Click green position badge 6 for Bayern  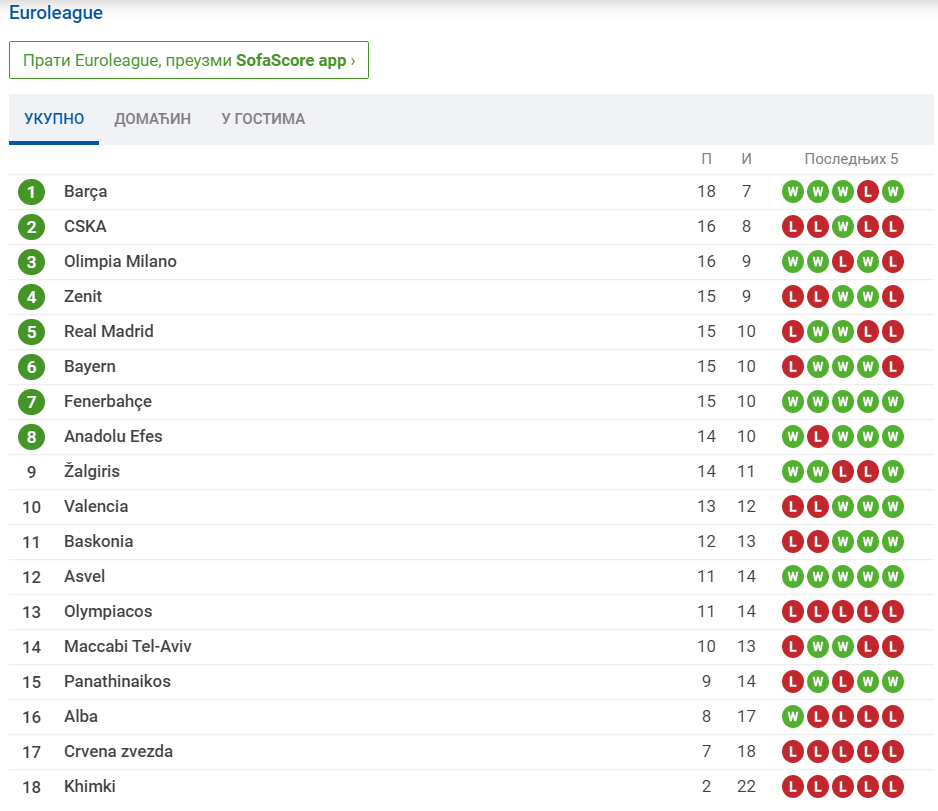[x=32, y=367]
